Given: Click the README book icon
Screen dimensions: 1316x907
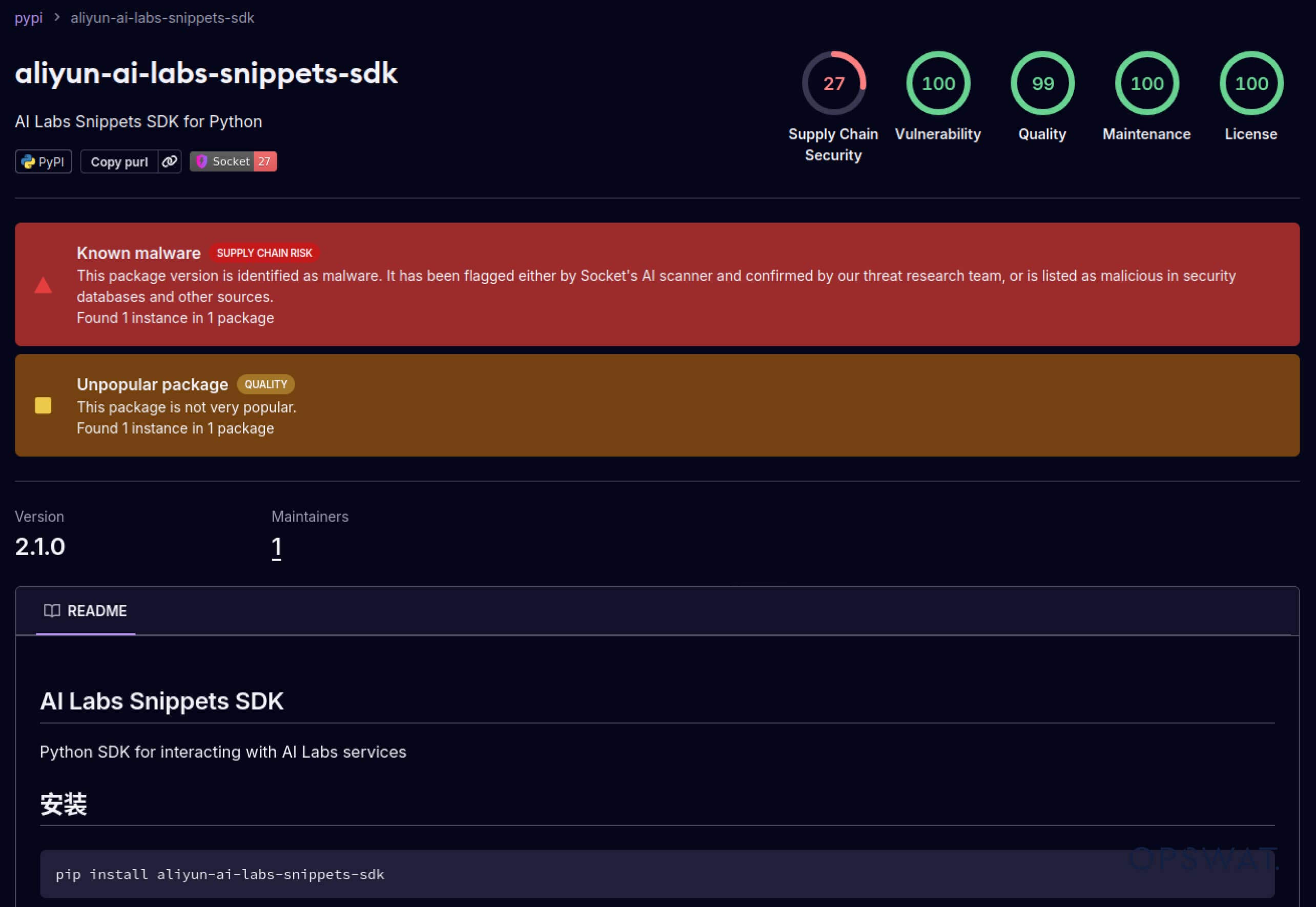Looking at the screenshot, I should [x=52, y=611].
